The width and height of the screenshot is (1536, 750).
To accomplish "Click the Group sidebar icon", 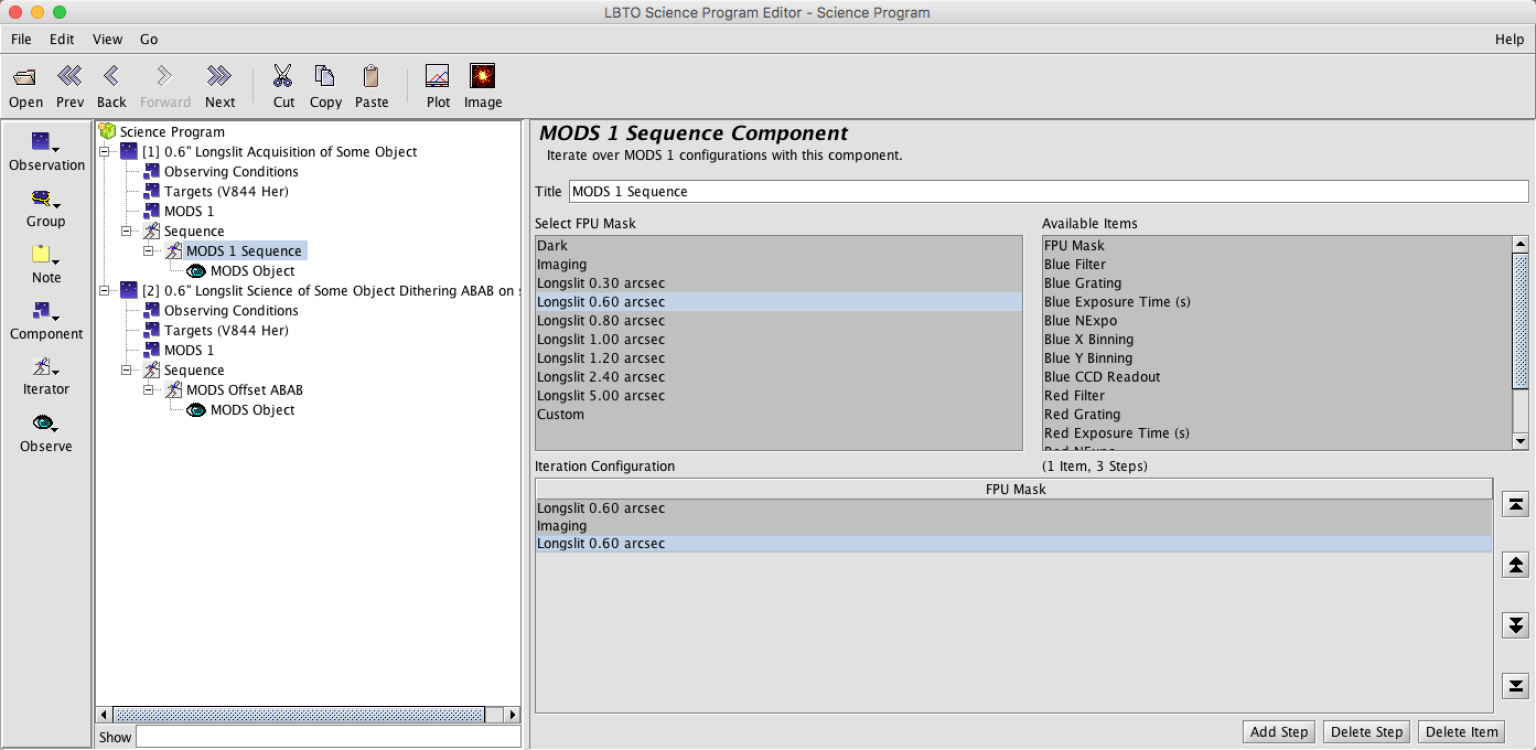I will click(41, 197).
